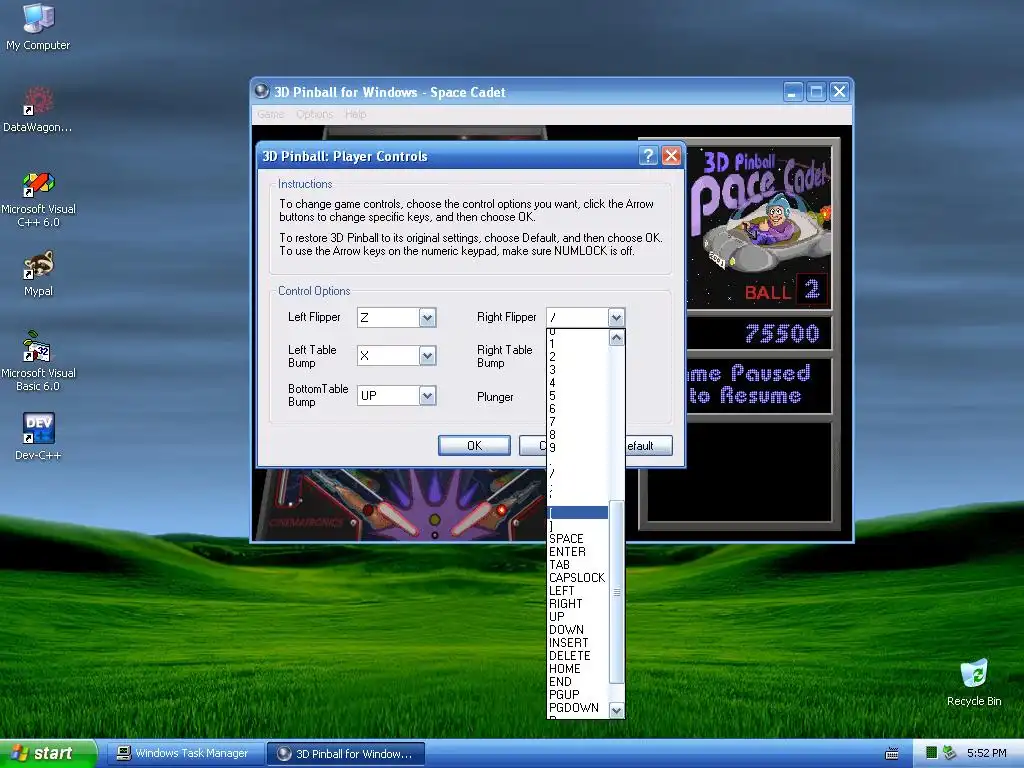Select DELETE from the key list
The width and height of the screenshot is (1024, 768).
click(577, 656)
